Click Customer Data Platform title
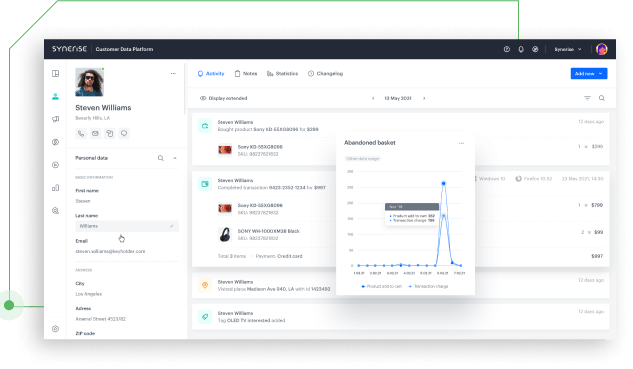Viewport: 633px width, 369px height. (124, 49)
